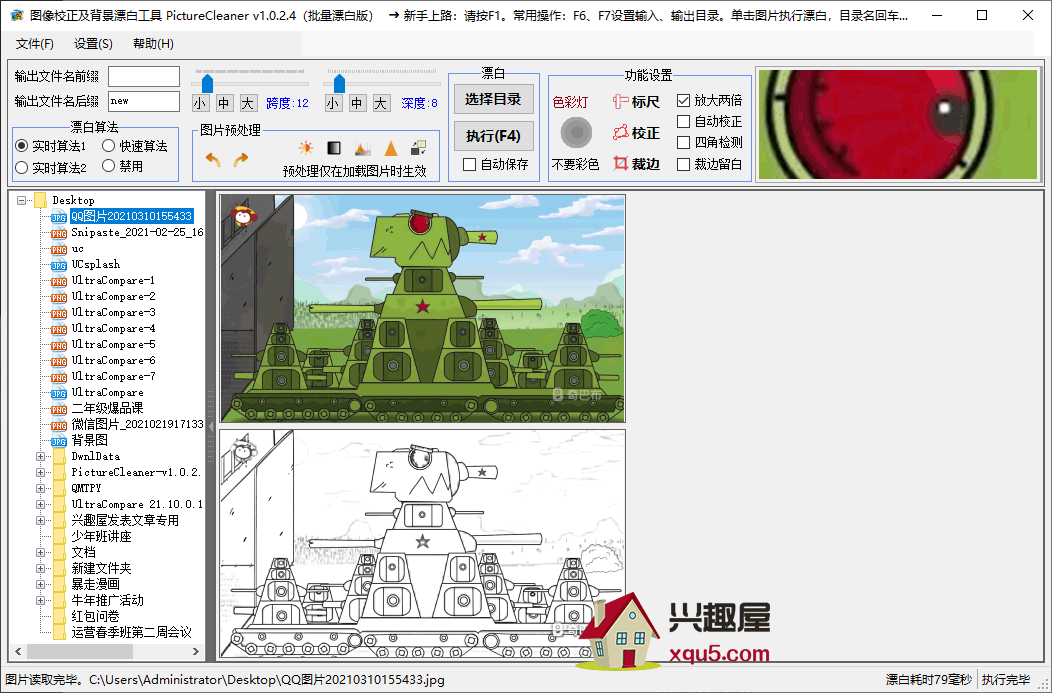The height and width of the screenshot is (693, 1052).
Task: Click the PictureCleaner app icon in title bar
Action: (x=17, y=15)
